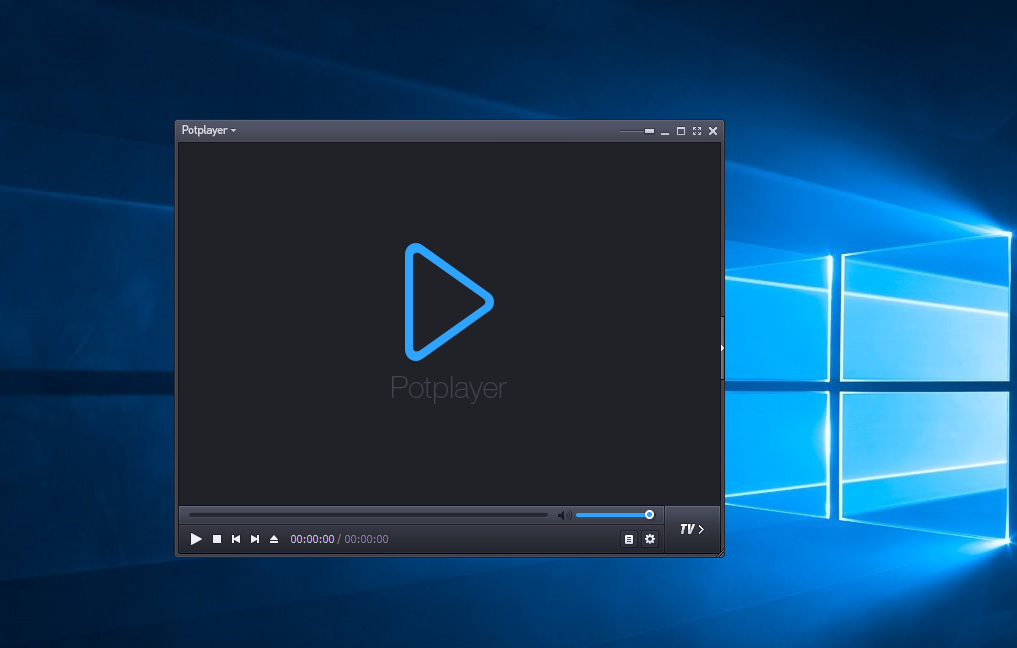Image resolution: width=1017 pixels, height=648 pixels.
Task: Click the total duration 00:00:00 display
Action: pos(366,539)
